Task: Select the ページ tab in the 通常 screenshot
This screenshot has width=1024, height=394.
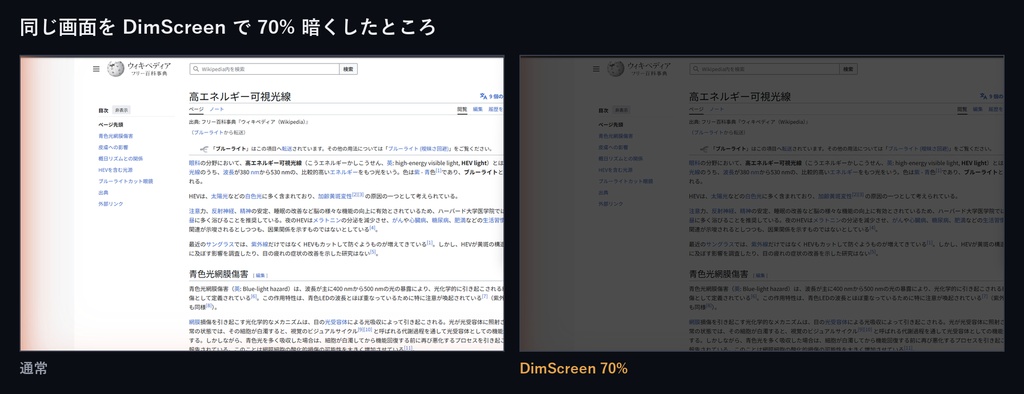Action: click(x=197, y=109)
